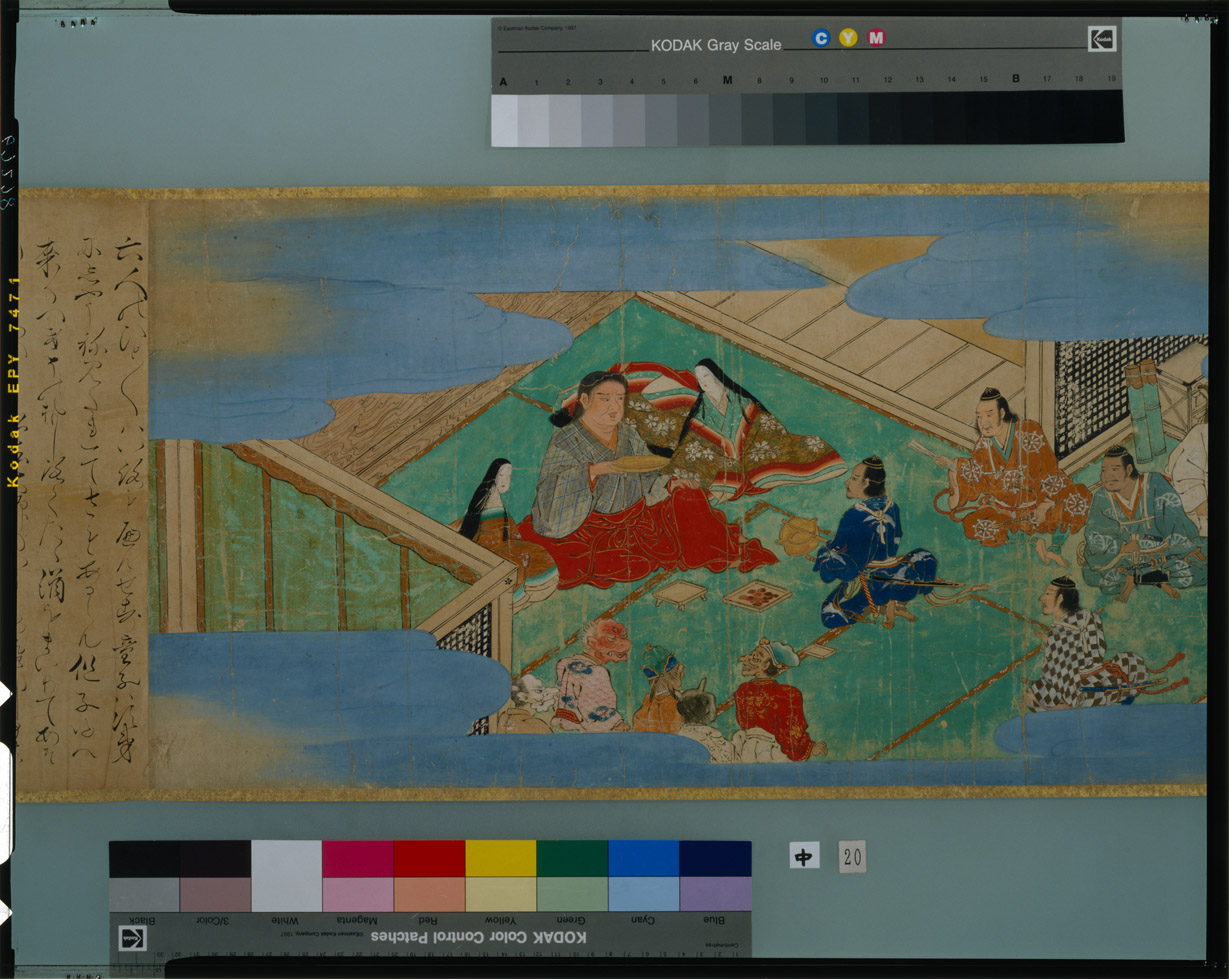Select the gray scale patch numbered 3
The image size is (1229, 979).
click(x=598, y=120)
